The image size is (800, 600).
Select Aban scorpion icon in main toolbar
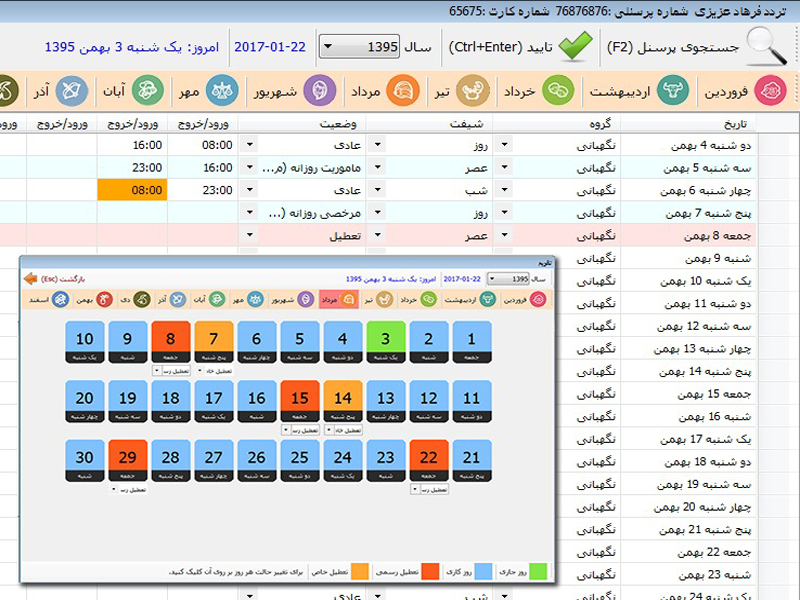click(147, 91)
